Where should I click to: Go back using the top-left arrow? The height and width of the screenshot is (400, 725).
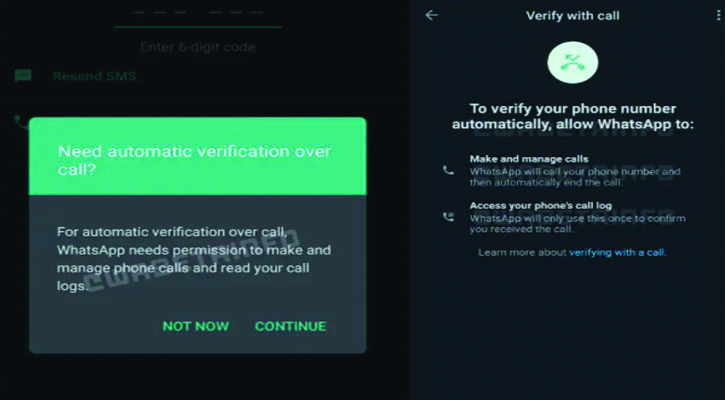coord(432,15)
